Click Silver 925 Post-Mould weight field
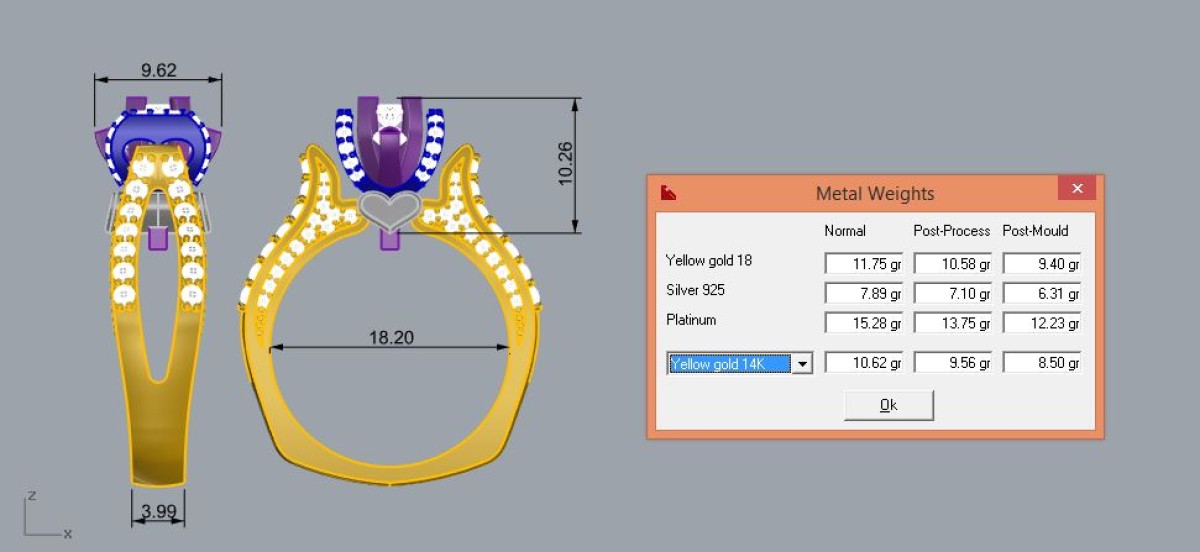Viewport: 1200px width, 552px height. [1042, 294]
